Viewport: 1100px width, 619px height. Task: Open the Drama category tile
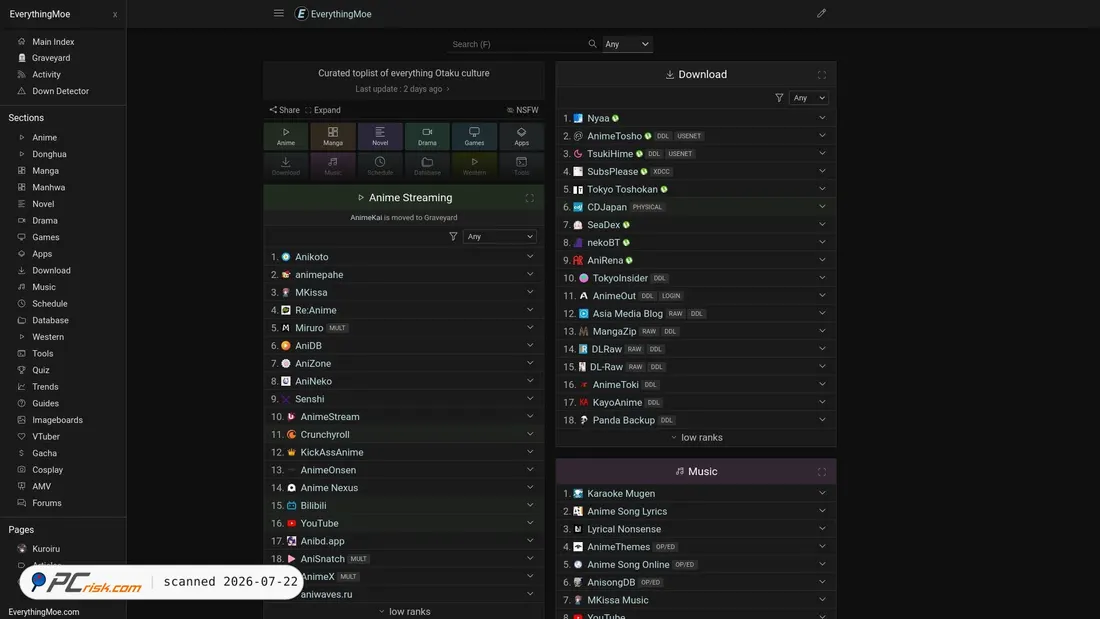[x=427, y=136]
